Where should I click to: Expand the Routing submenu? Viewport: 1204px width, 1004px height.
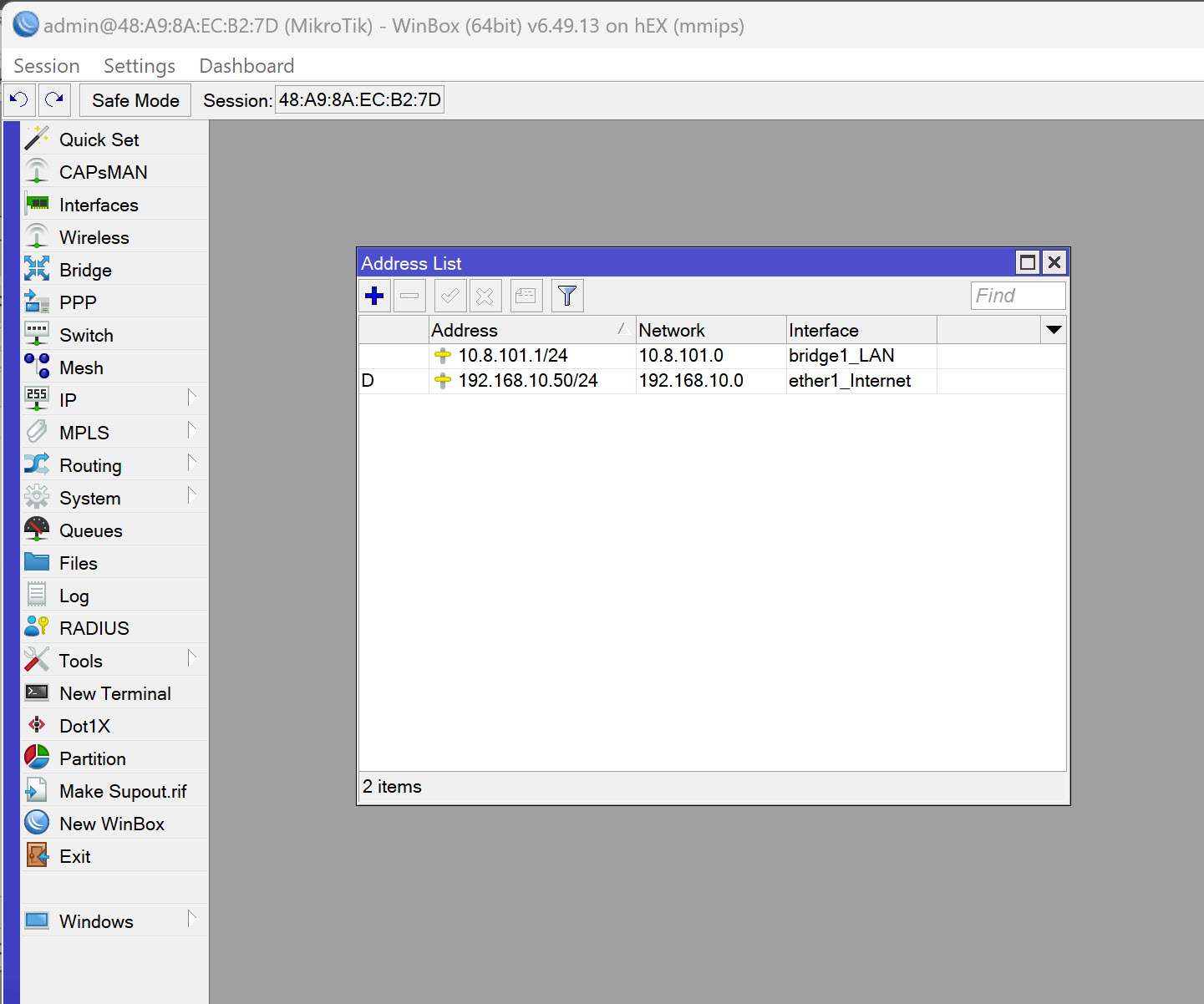[90, 465]
